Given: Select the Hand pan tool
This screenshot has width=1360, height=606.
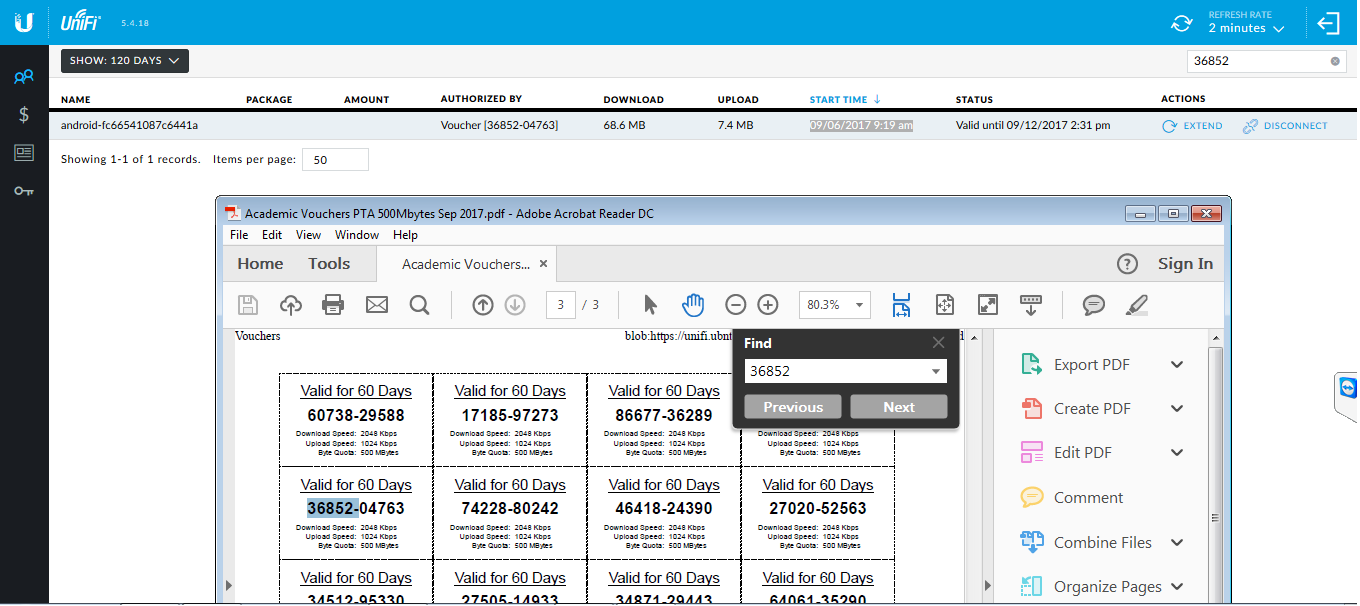Looking at the screenshot, I should point(693,305).
